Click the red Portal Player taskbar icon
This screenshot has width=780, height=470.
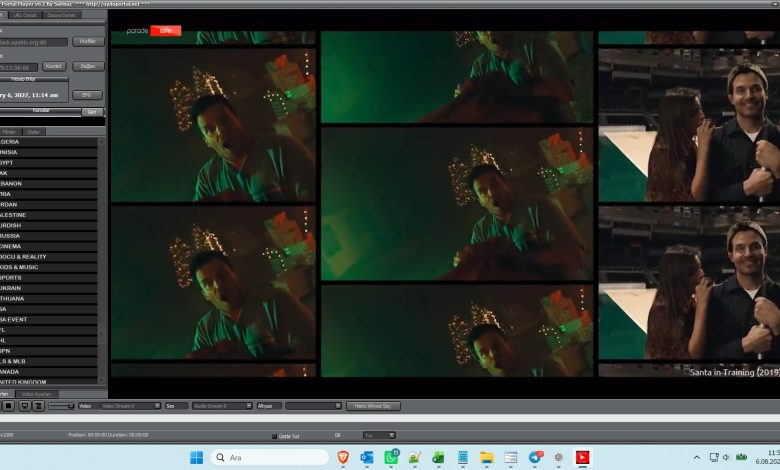point(583,457)
